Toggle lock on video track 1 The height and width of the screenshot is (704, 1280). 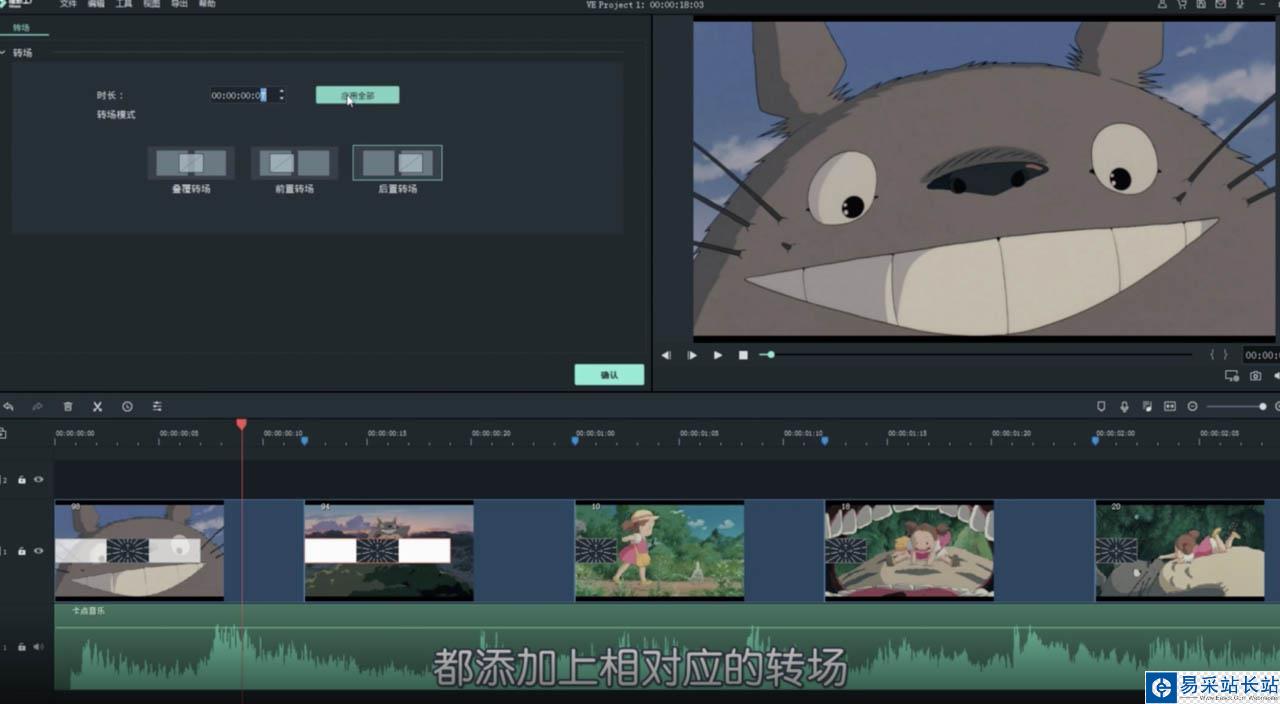[x=22, y=551]
